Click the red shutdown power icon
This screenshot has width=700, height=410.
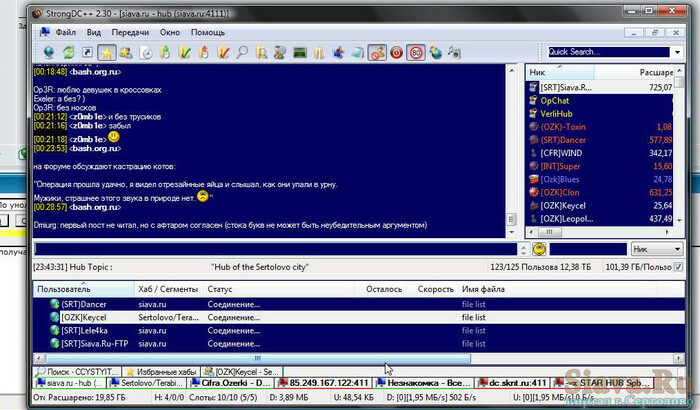396,52
